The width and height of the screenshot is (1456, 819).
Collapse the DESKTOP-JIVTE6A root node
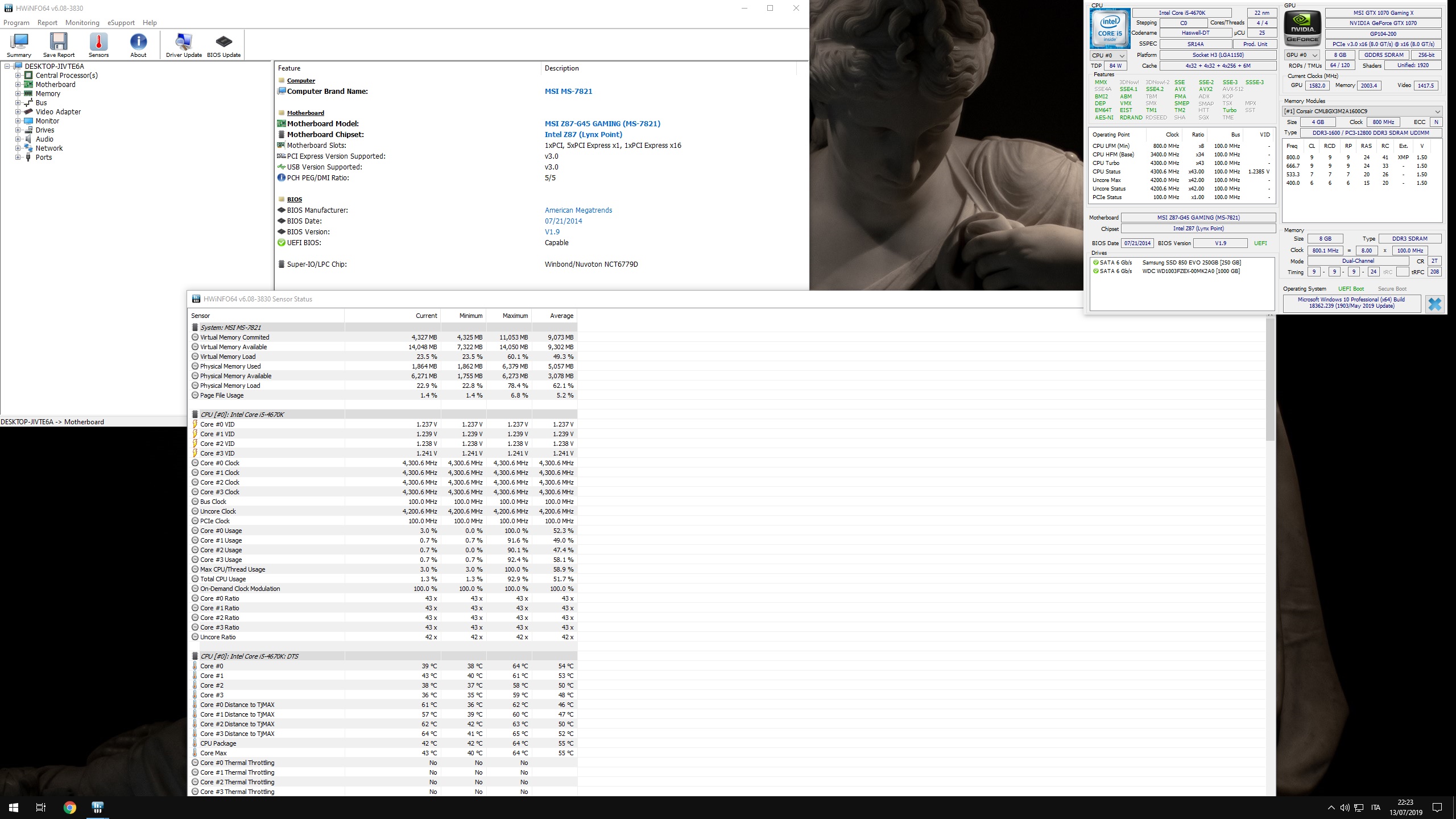pos(7,67)
